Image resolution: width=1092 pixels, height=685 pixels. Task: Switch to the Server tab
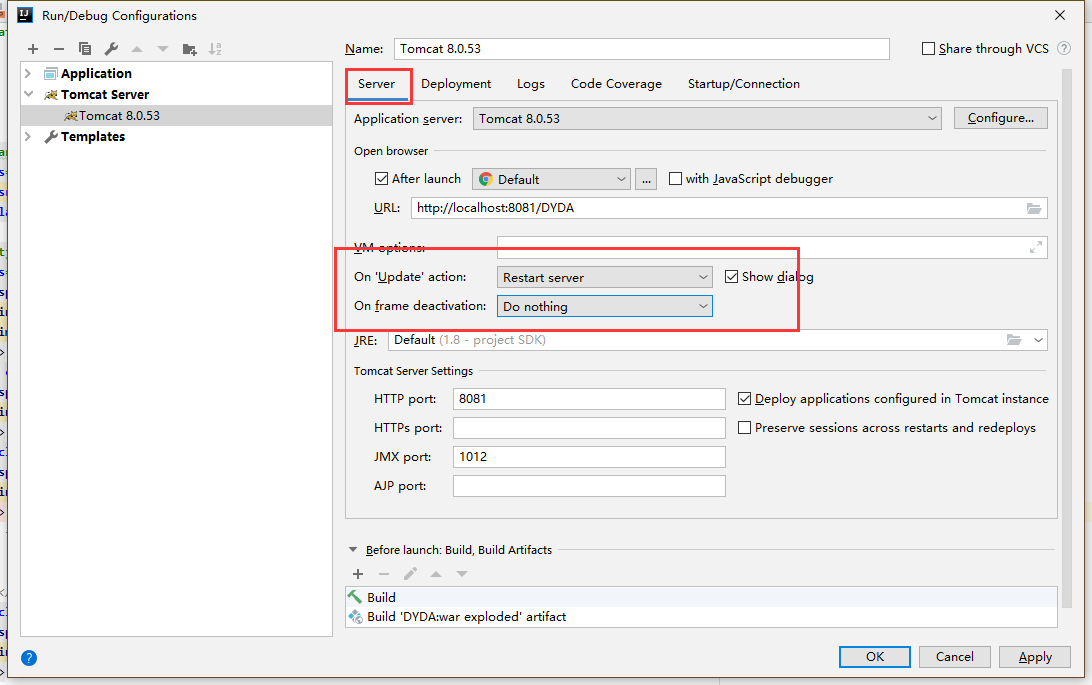(x=377, y=84)
